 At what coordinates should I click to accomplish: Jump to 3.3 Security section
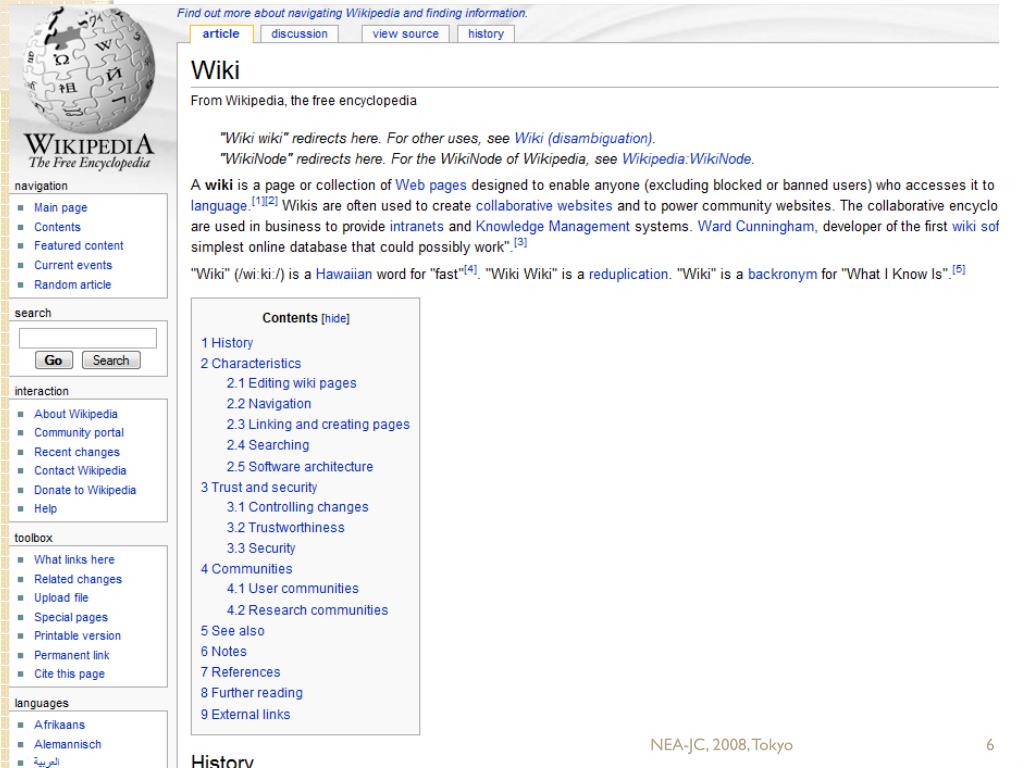coord(261,549)
